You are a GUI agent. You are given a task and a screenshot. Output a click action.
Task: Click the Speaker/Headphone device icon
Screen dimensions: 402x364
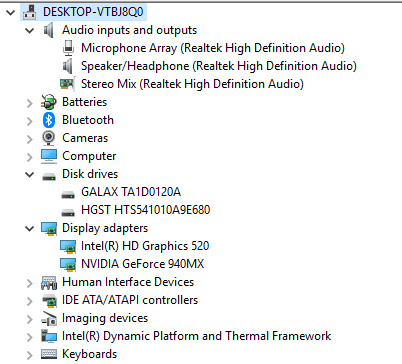[x=68, y=66]
